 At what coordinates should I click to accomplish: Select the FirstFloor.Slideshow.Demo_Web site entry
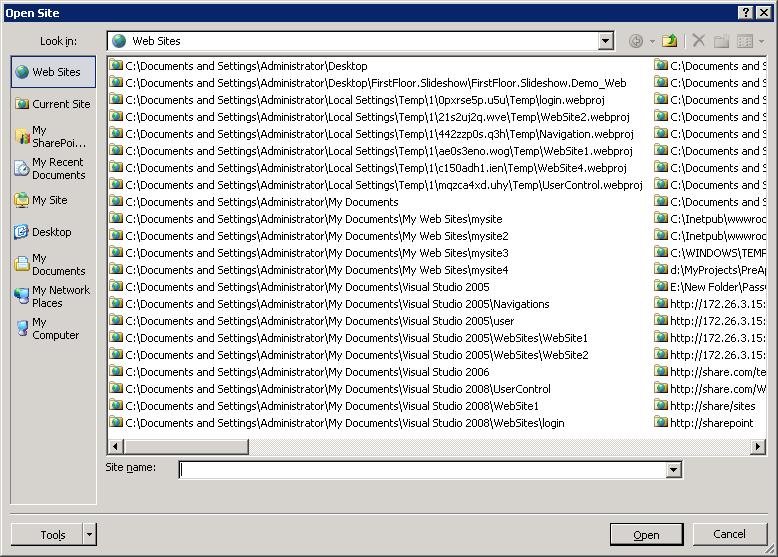pos(368,83)
